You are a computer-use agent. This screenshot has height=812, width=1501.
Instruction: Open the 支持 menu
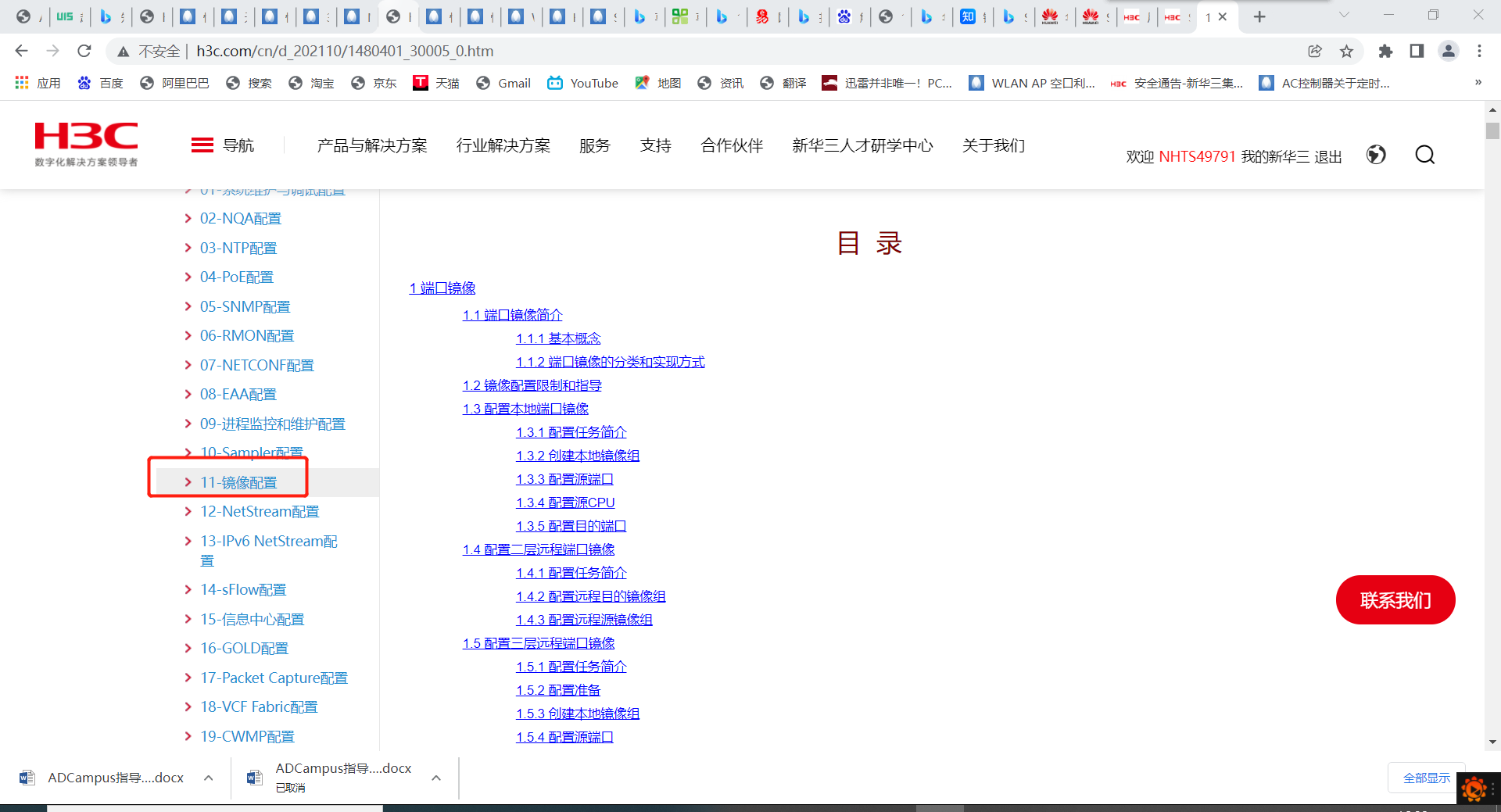point(656,145)
